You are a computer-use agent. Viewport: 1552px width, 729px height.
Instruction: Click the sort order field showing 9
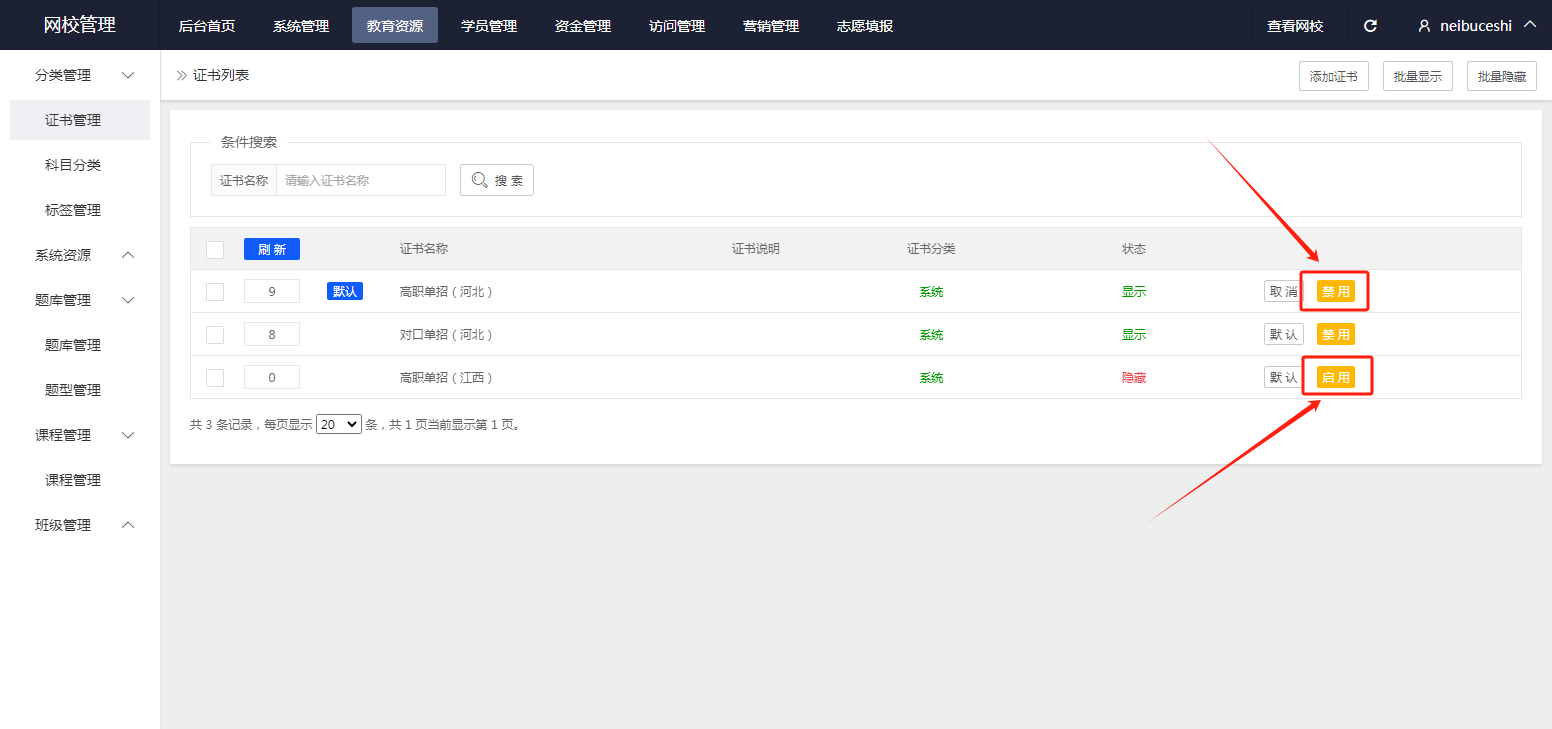pyautogui.click(x=272, y=292)
